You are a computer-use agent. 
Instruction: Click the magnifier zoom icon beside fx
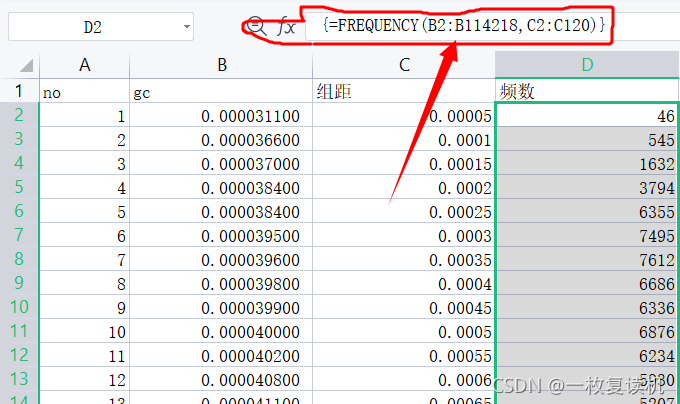(256, 26)
